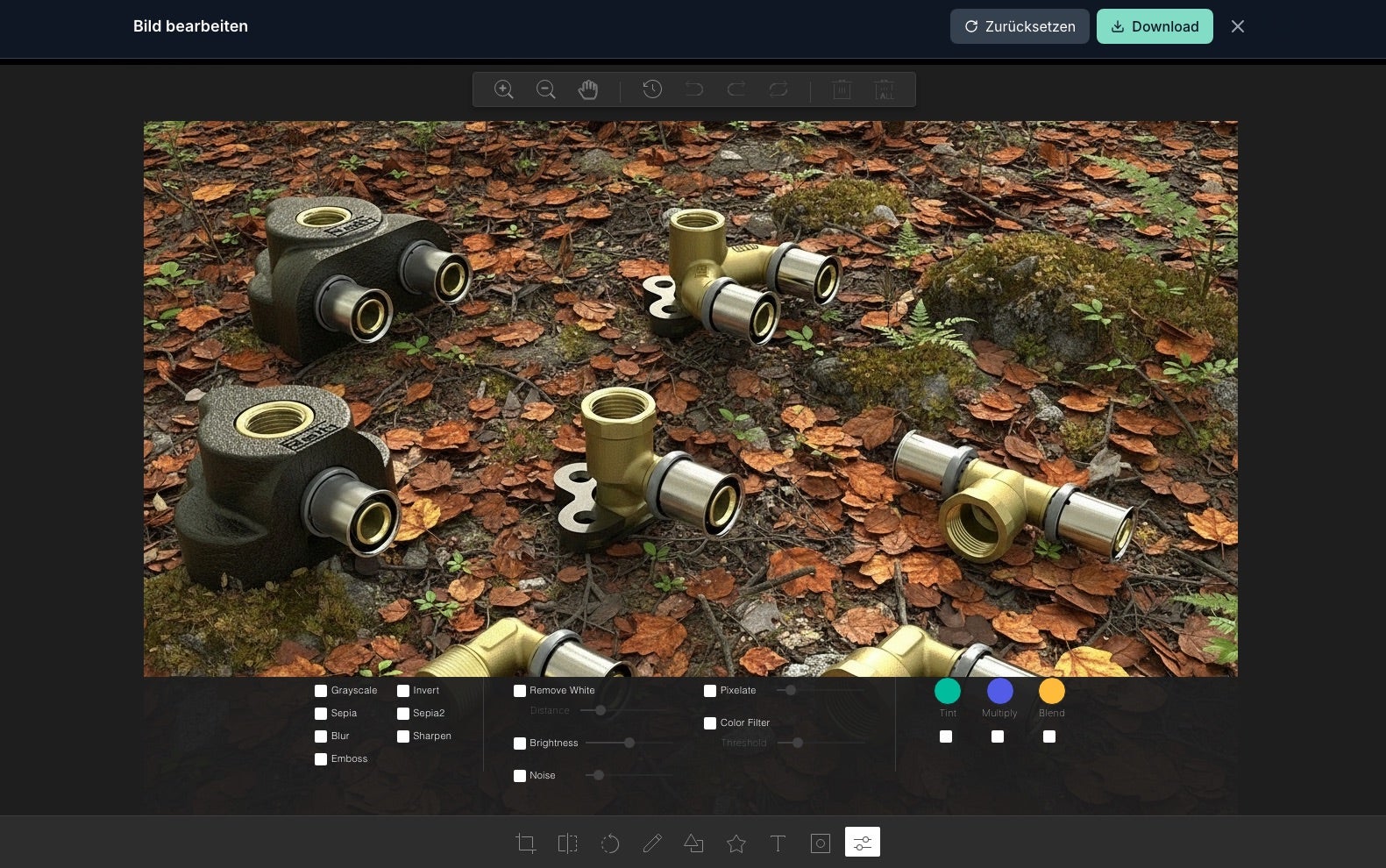The image size is (1386, 868).
Task: Enable the Blur filter checkbox
Action: pyautogui.click(x=321, y=736)
